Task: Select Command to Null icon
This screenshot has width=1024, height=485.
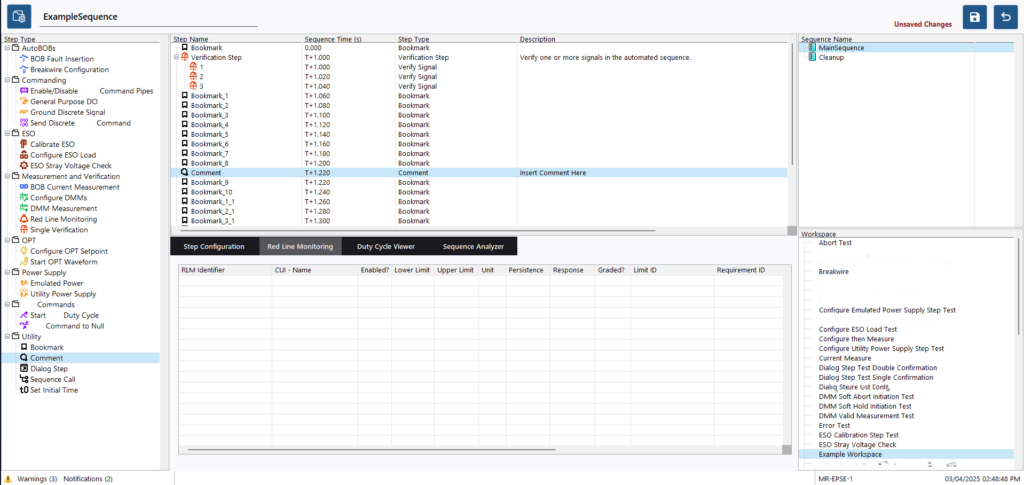Action: click(25, 326)
